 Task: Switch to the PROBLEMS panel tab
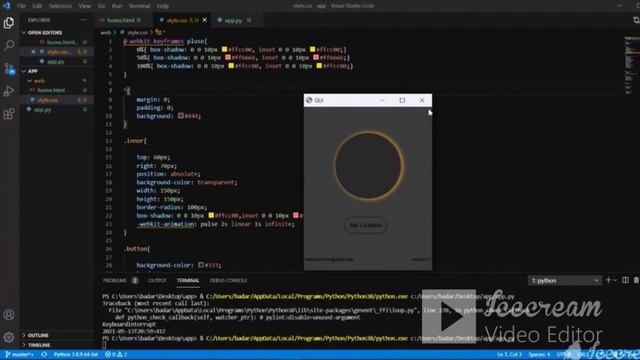(x=115, y=280)
